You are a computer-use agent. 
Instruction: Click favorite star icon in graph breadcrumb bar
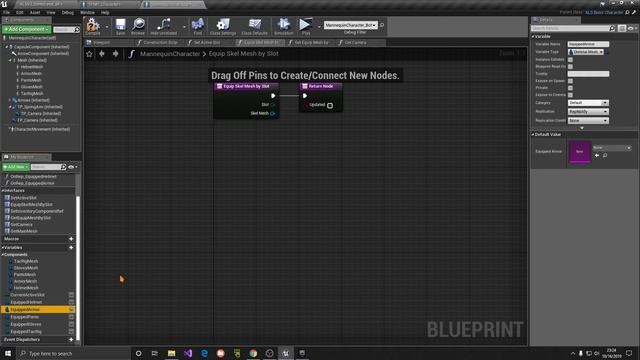coord(89,54)
